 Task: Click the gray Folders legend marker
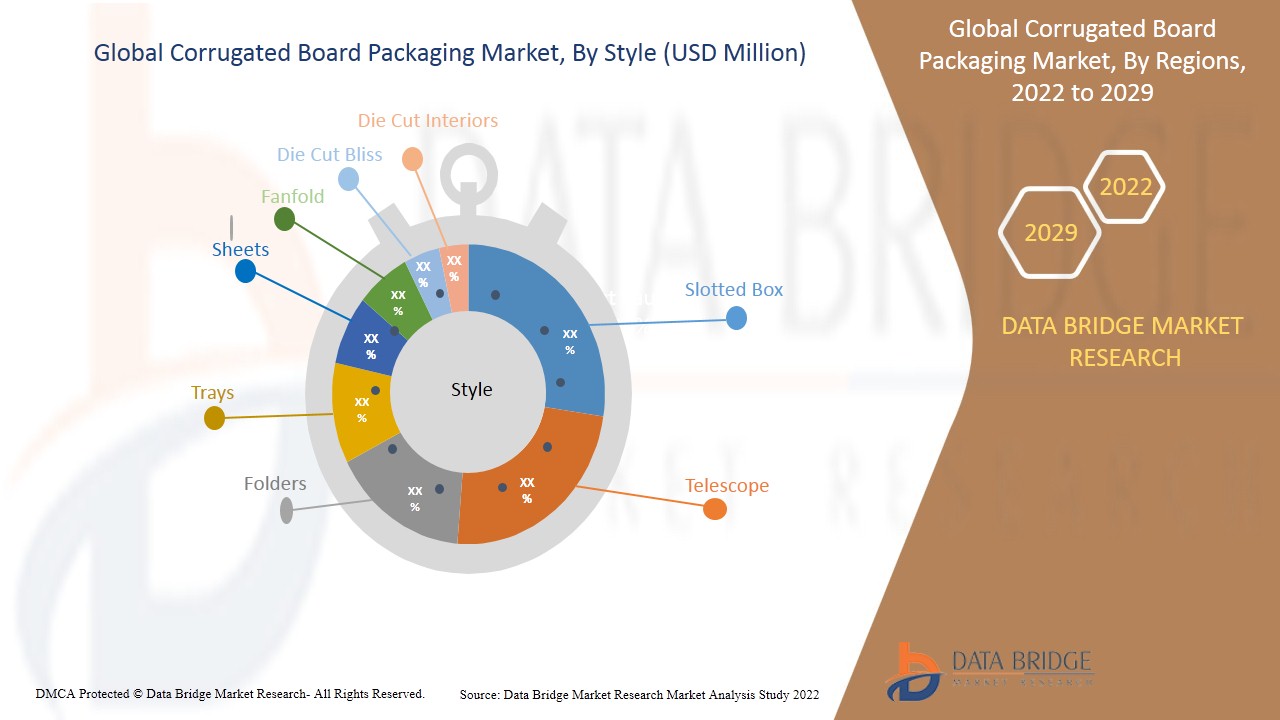(287, 511)
